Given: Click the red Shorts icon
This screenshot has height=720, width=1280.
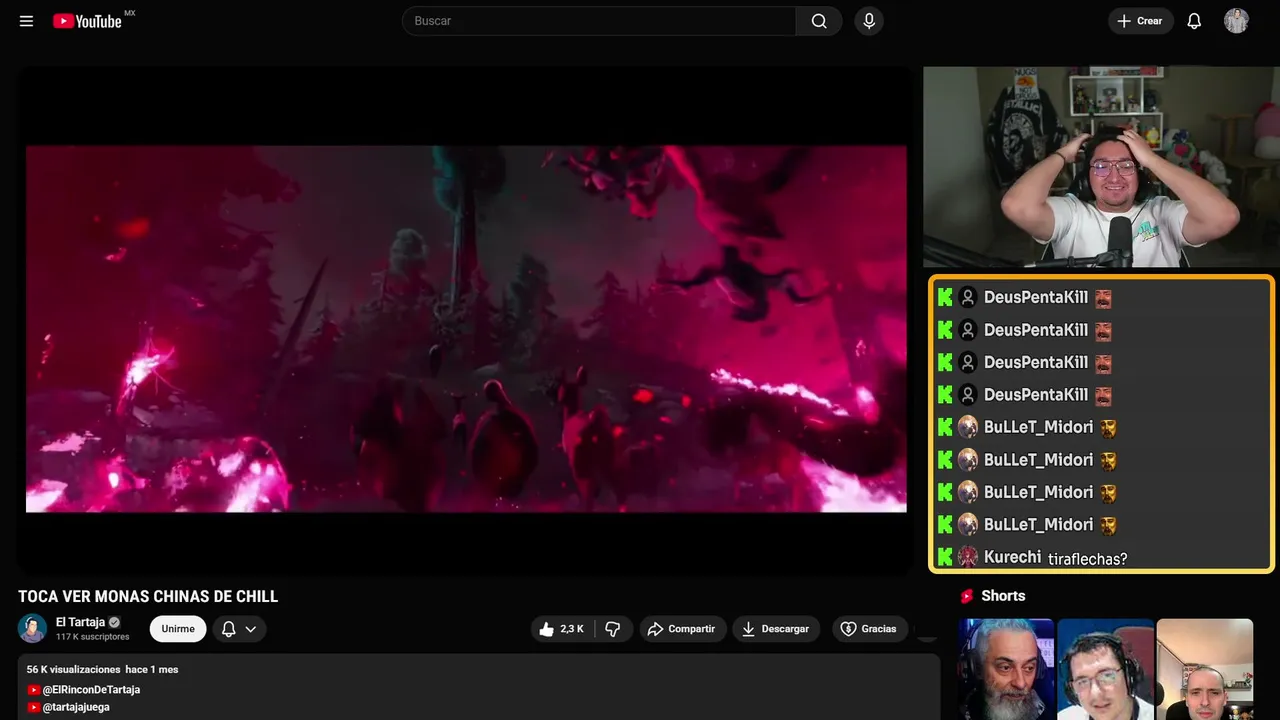Looking at the screenshot, I should [x=967, y=596].
